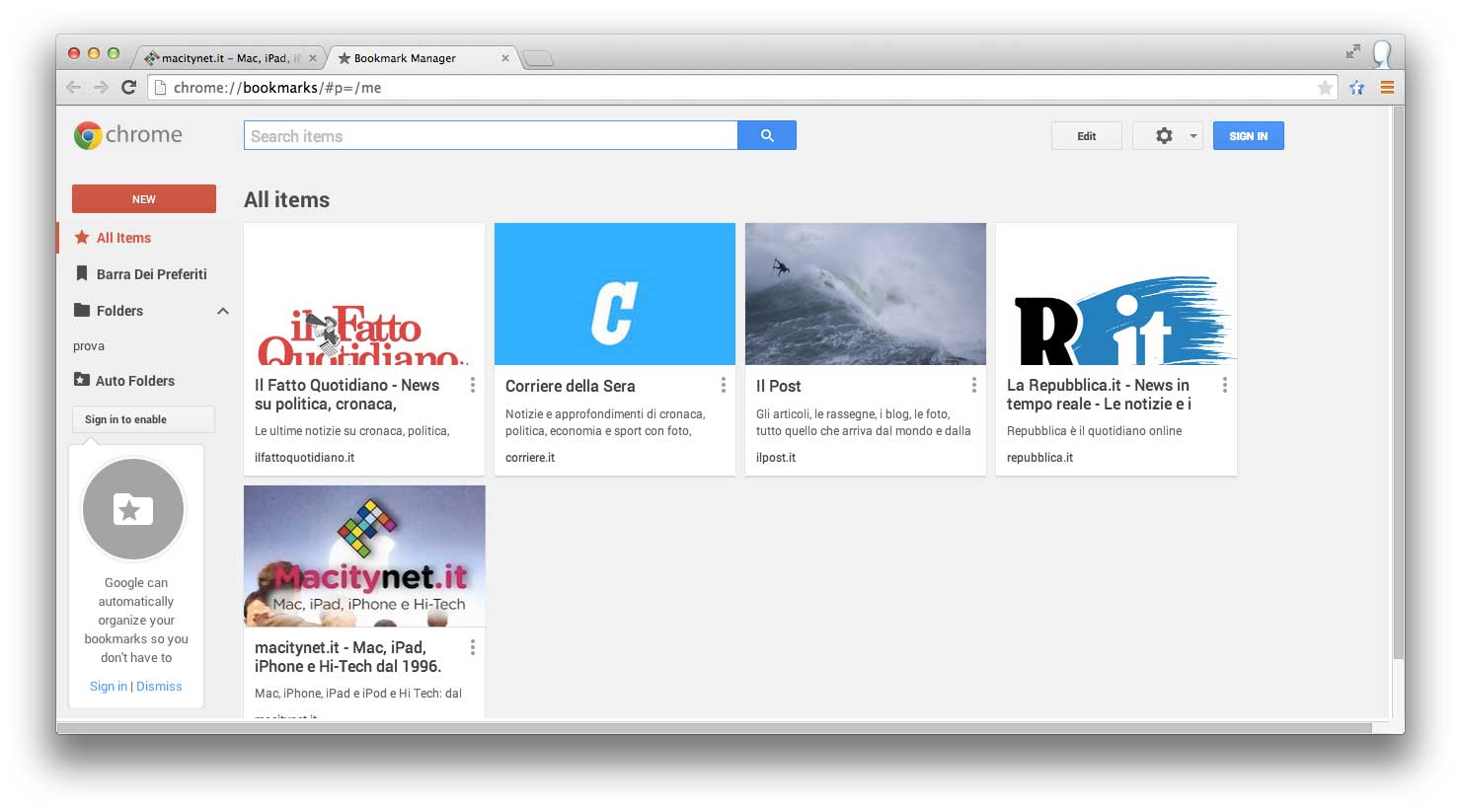Image resolution: width=1461 pixels, height=812 pixels.
Task: Open the prova folder
Action: tap(89, 346)
